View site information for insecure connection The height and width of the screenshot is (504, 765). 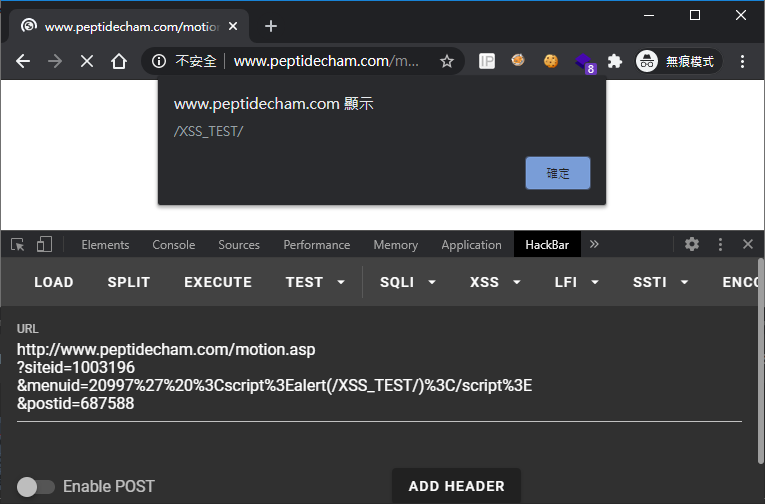coord(159,61)
